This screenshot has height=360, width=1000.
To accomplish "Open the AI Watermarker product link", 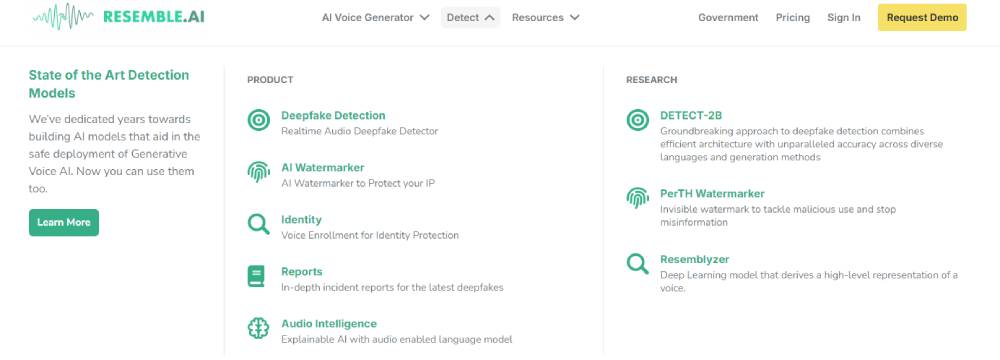I will pyautogui.click(x=323, y=167).
